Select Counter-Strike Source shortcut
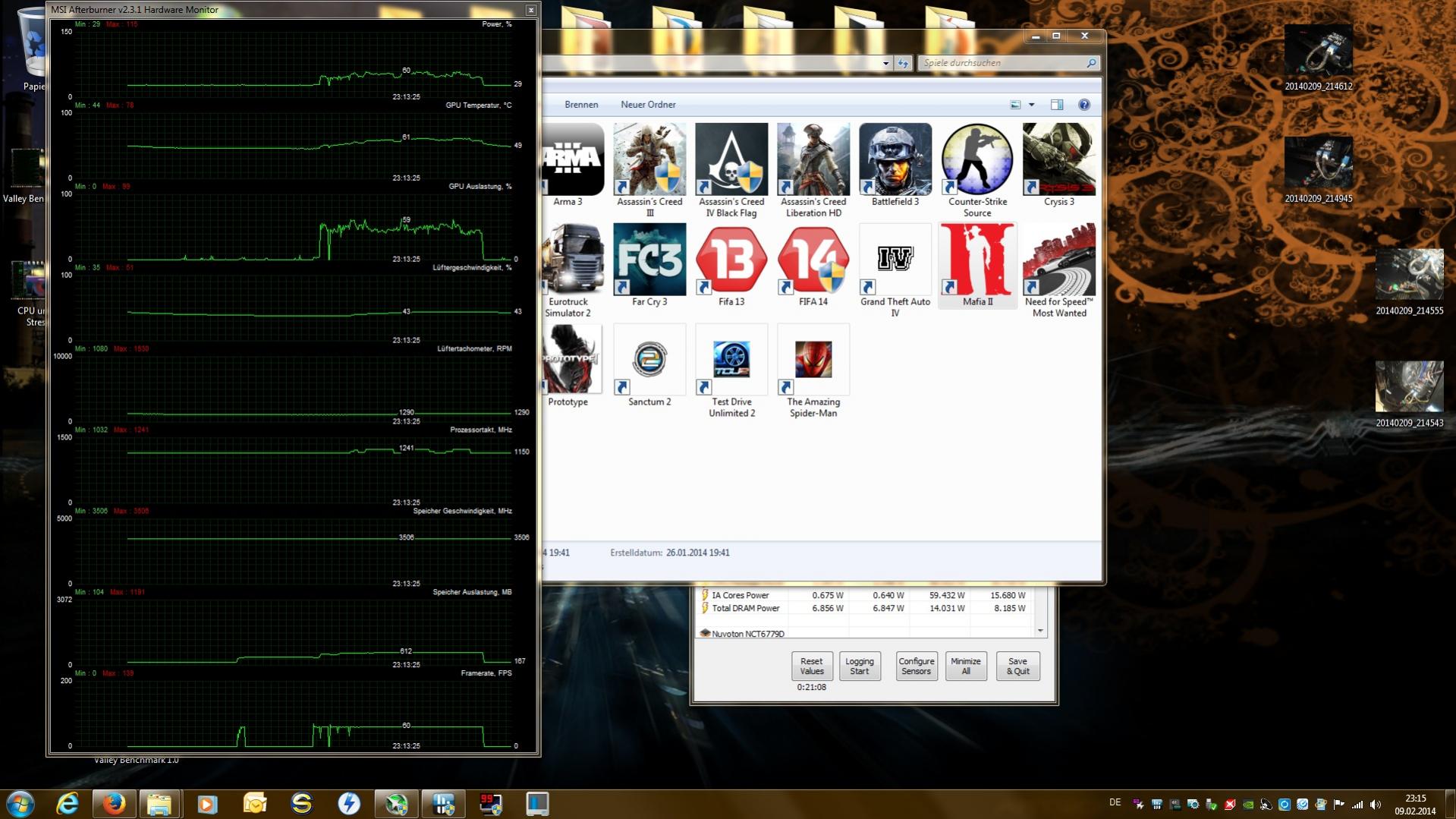 977,170
